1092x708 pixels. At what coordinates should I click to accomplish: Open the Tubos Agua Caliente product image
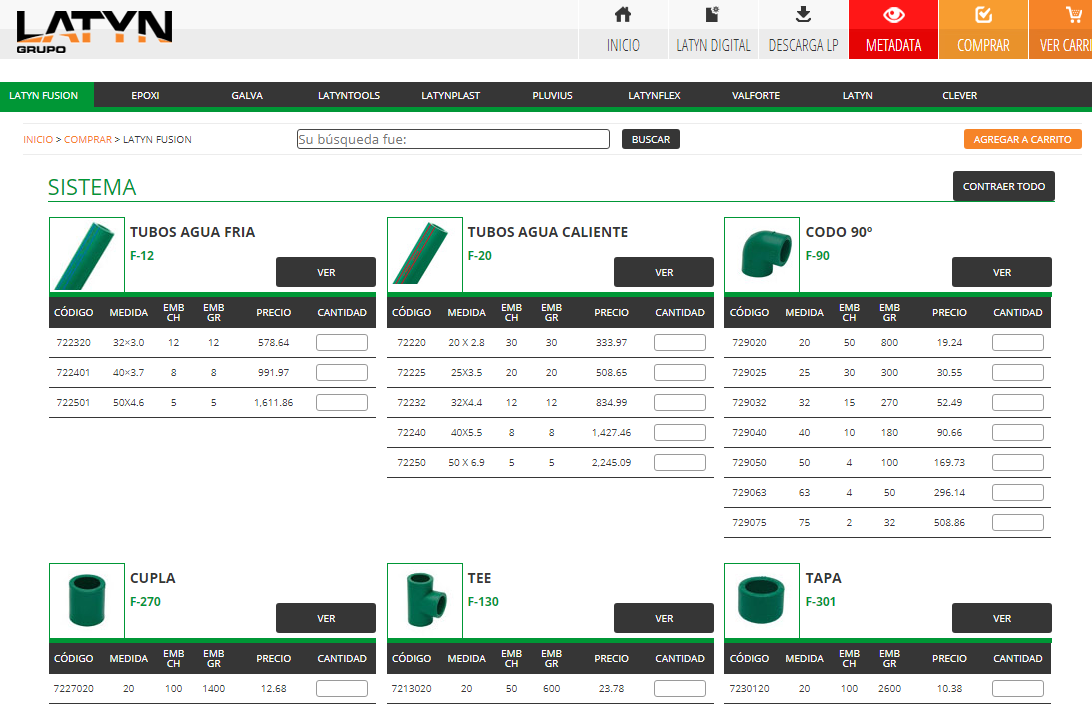[x=425, y=255]
